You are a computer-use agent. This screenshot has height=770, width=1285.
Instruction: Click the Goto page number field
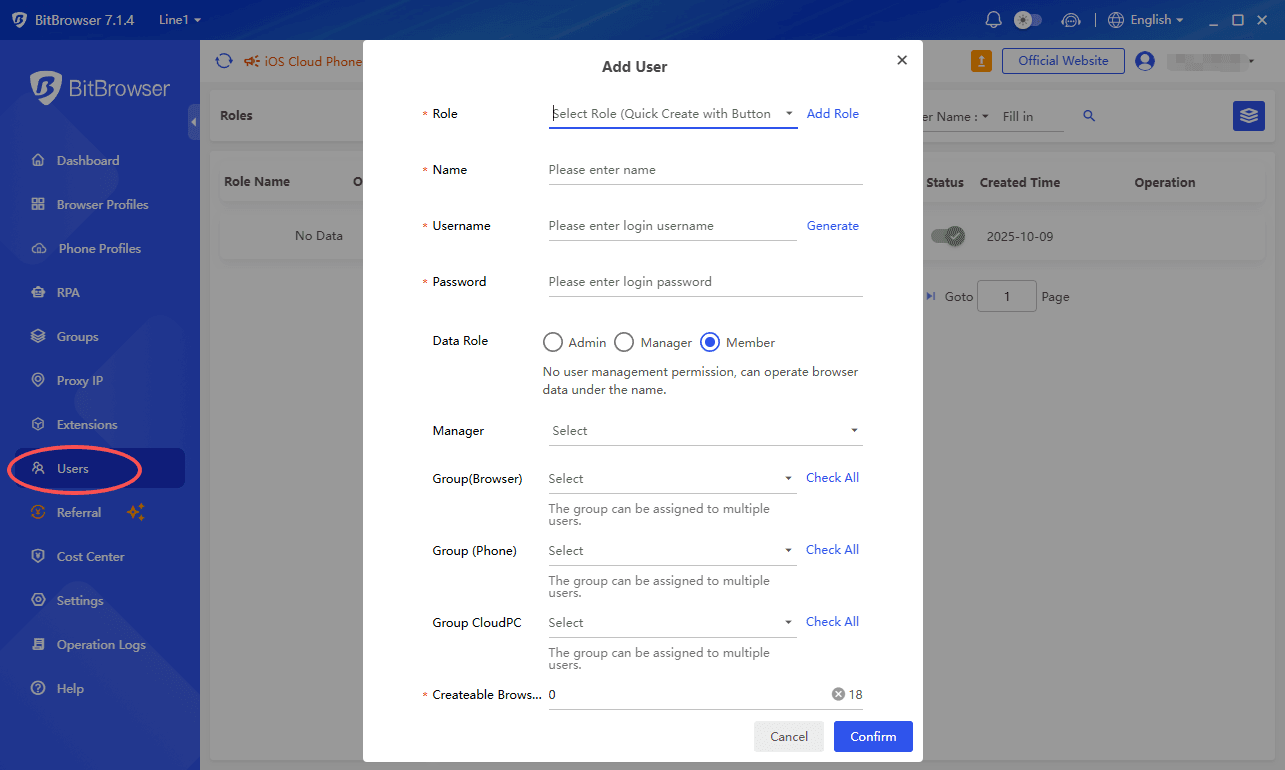click(x=1006, y=296)
